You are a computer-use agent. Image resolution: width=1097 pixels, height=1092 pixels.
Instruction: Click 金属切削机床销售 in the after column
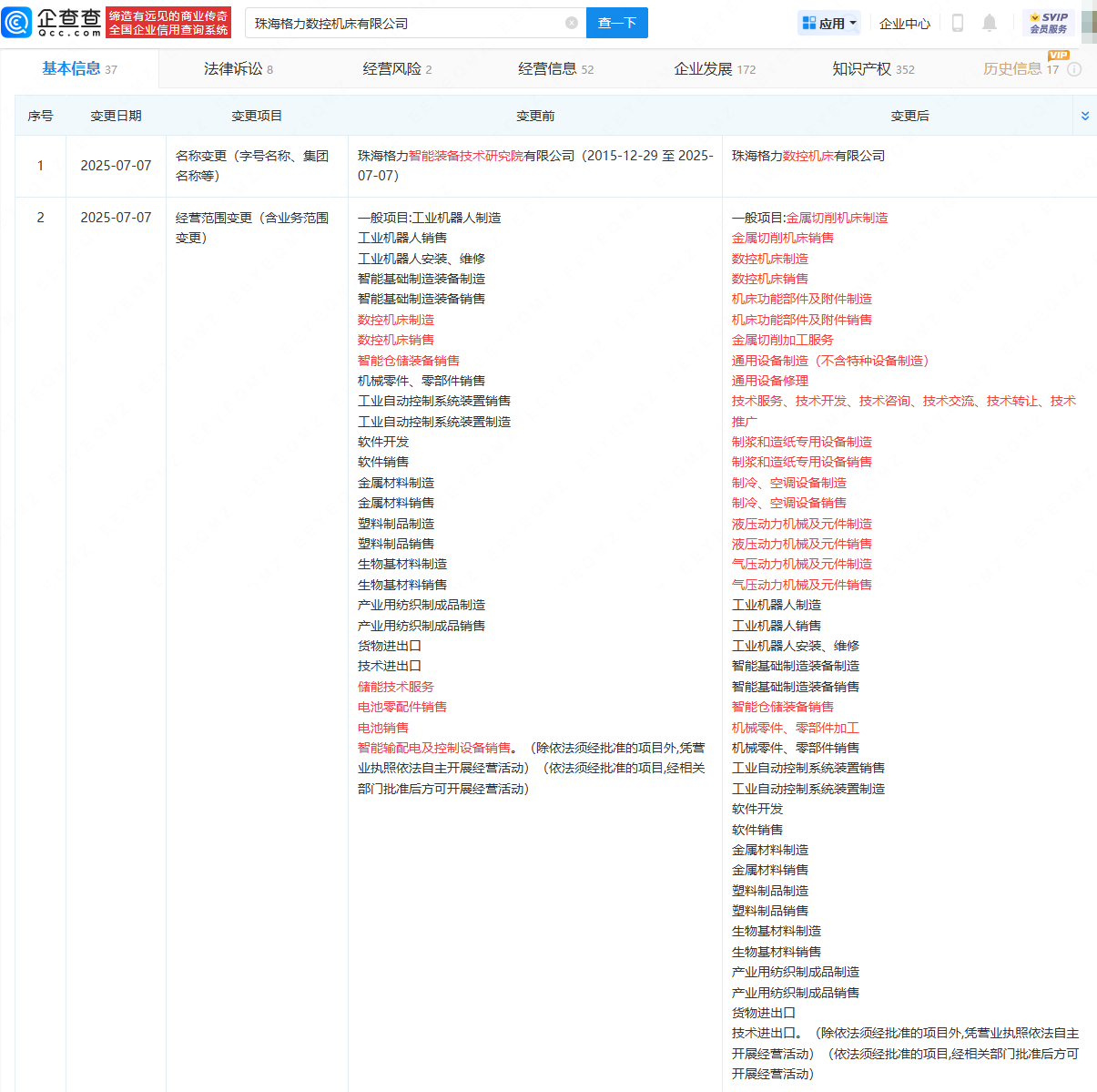783,238
